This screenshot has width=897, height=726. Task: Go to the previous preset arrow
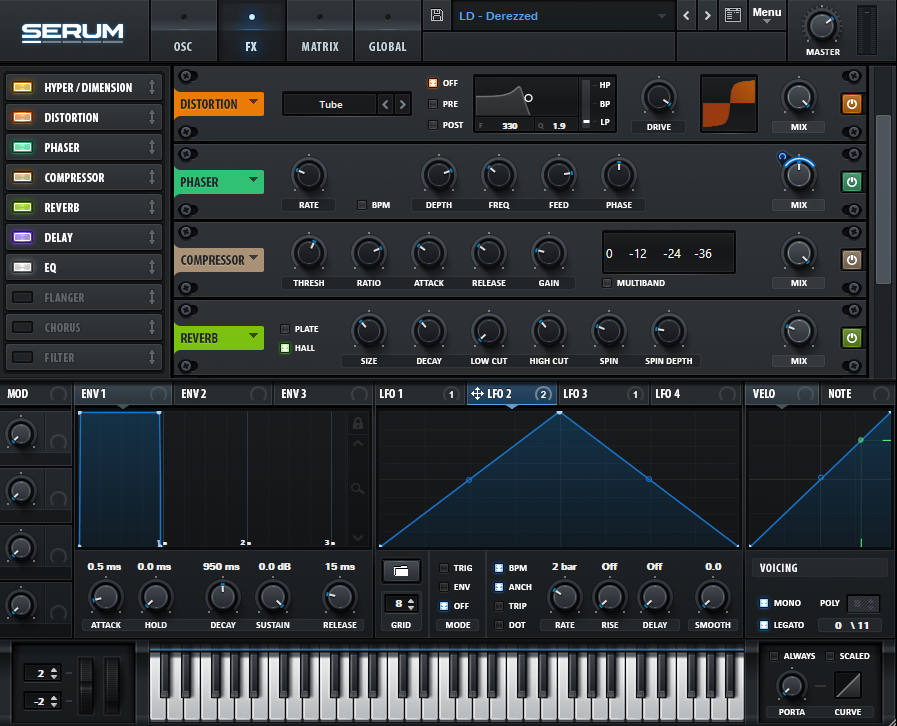pyautogui.click(x=686, y=16)
